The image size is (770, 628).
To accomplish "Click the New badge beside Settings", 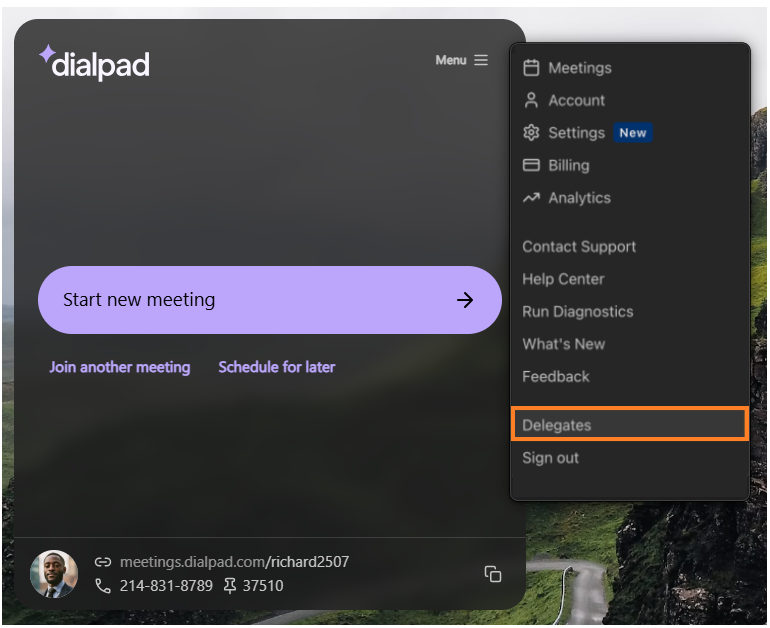I will (632, 133).
